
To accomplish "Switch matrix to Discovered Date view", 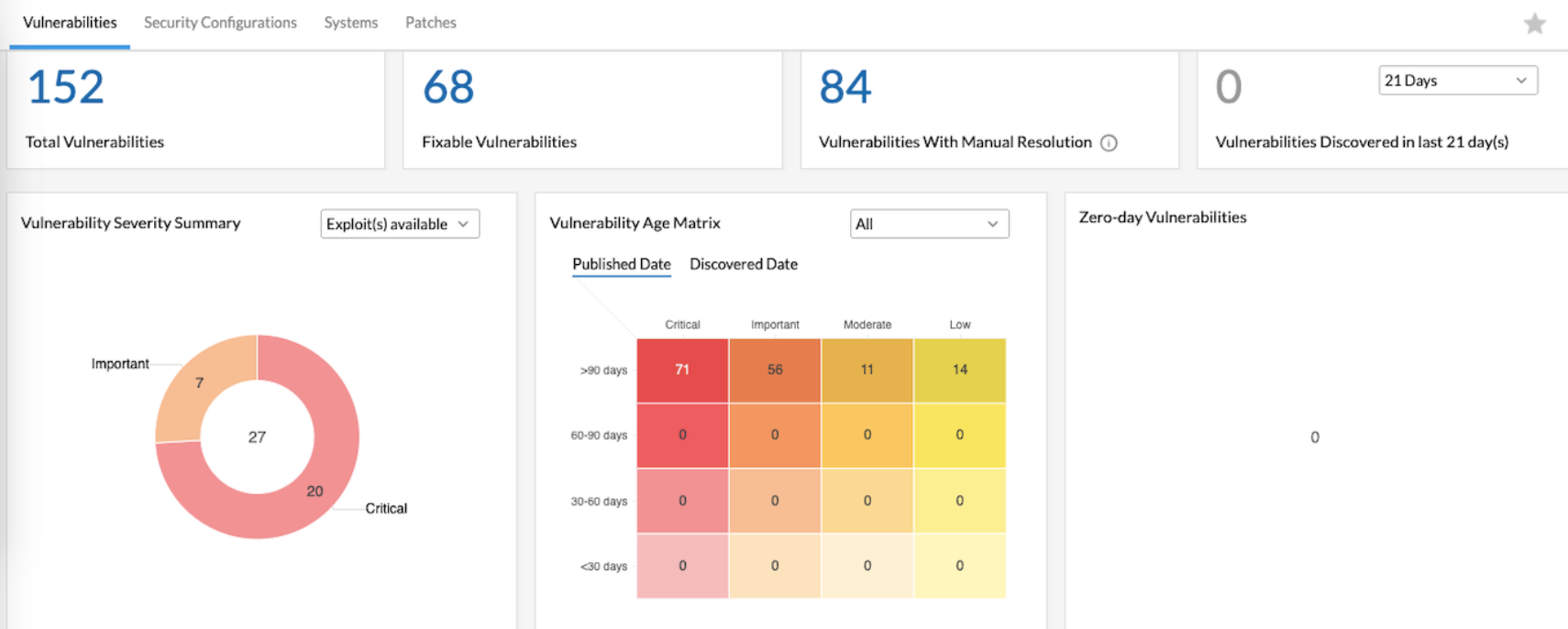I will [743, 264].
